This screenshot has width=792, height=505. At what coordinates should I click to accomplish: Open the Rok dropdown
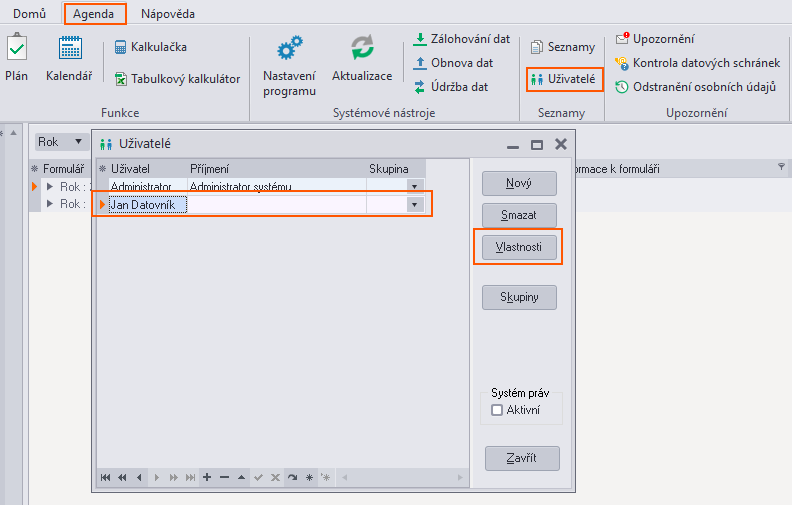click(61, 142)
